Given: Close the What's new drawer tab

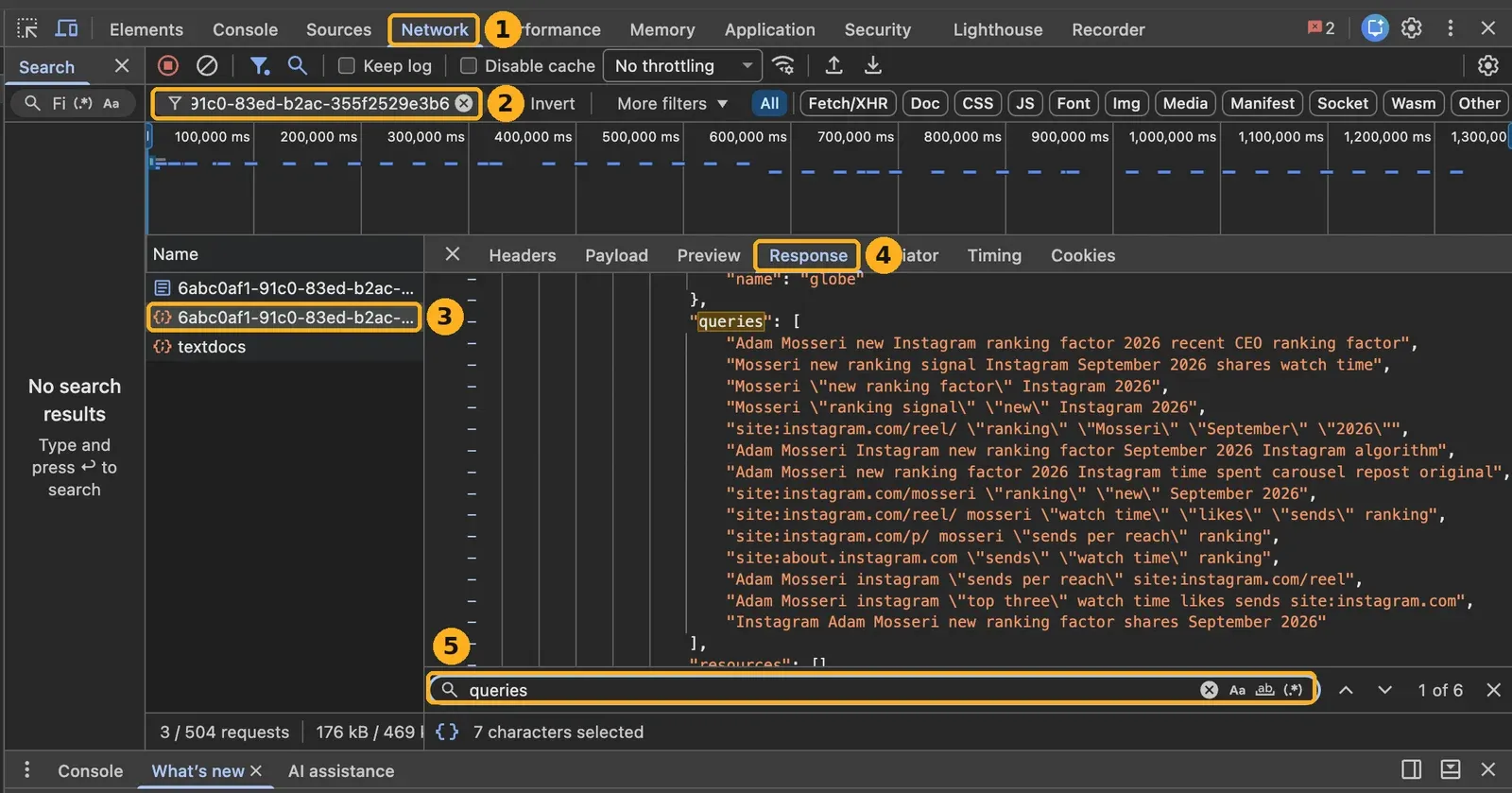Looking at the screenshot, I should point(256,770).
